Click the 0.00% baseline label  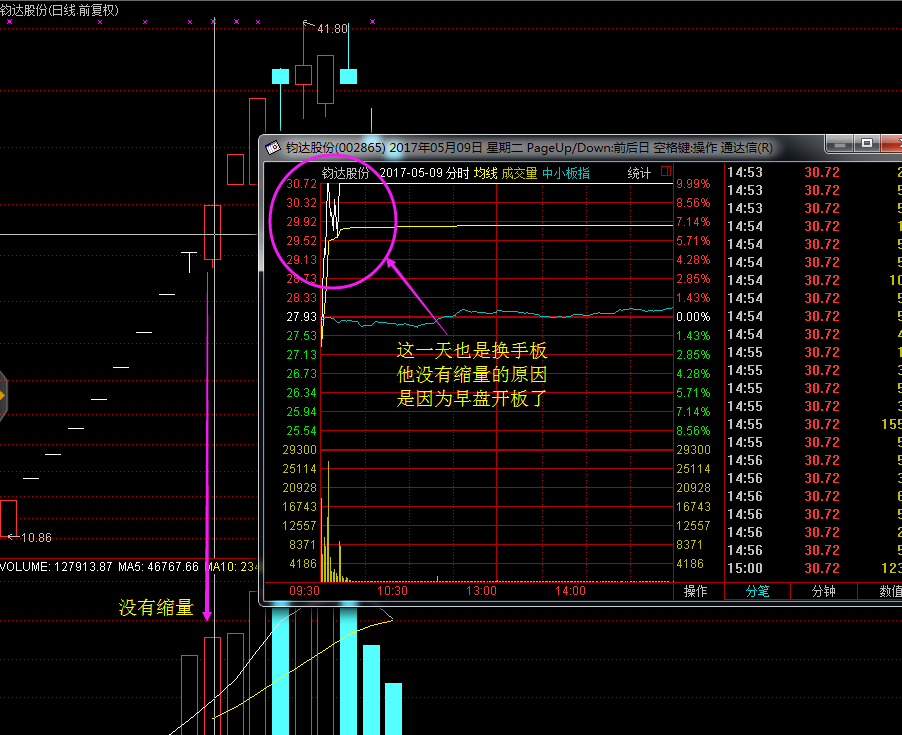(693, 317)
